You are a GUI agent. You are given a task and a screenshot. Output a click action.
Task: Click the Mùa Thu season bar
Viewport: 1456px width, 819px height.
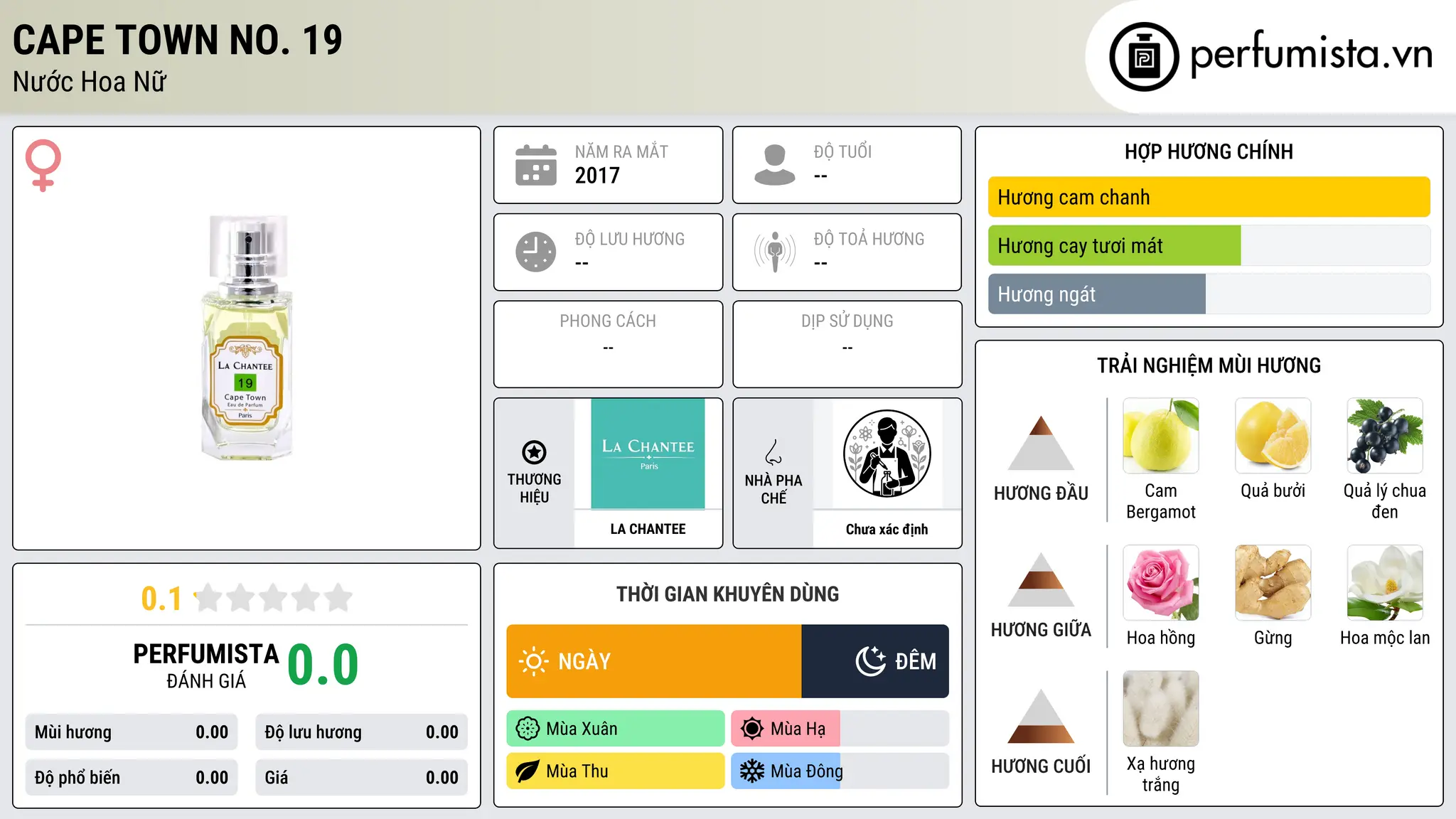(x=616, y=771)
